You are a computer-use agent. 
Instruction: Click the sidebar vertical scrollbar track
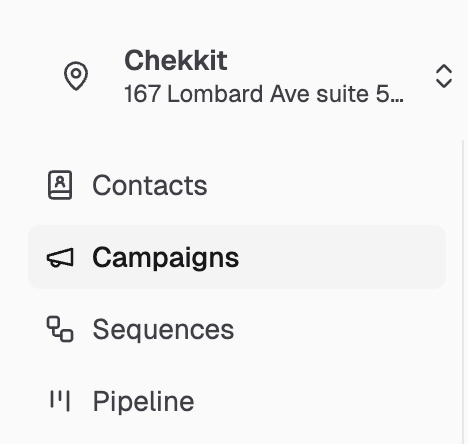tap(463, 292)
